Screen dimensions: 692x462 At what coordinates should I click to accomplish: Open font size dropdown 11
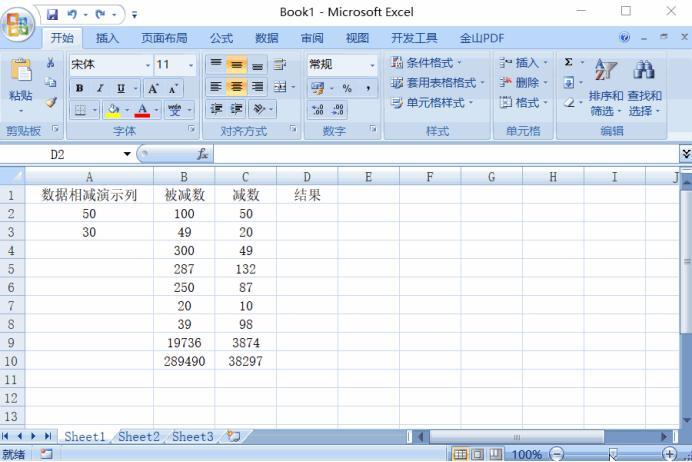pos(191,65)
